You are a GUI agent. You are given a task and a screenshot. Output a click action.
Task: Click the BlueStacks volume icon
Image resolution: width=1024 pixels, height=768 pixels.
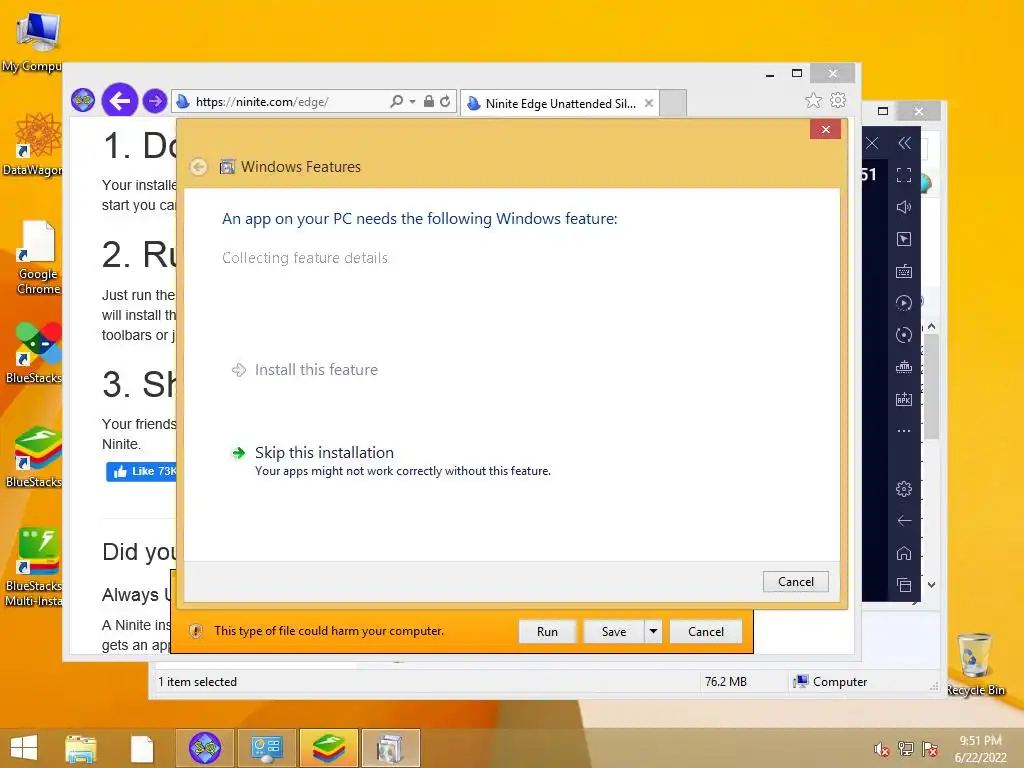pos(904,207)
